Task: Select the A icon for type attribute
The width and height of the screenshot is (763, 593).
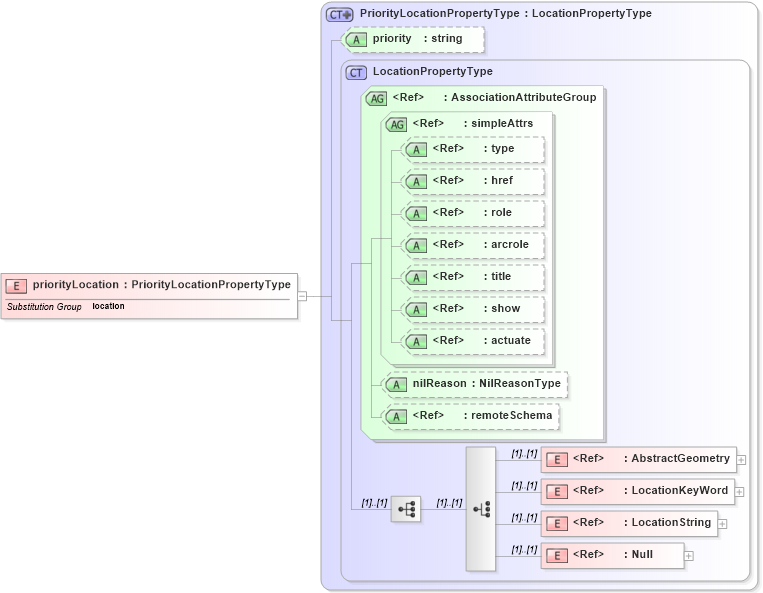Action: pyautogui.click(x=416, y=150)
